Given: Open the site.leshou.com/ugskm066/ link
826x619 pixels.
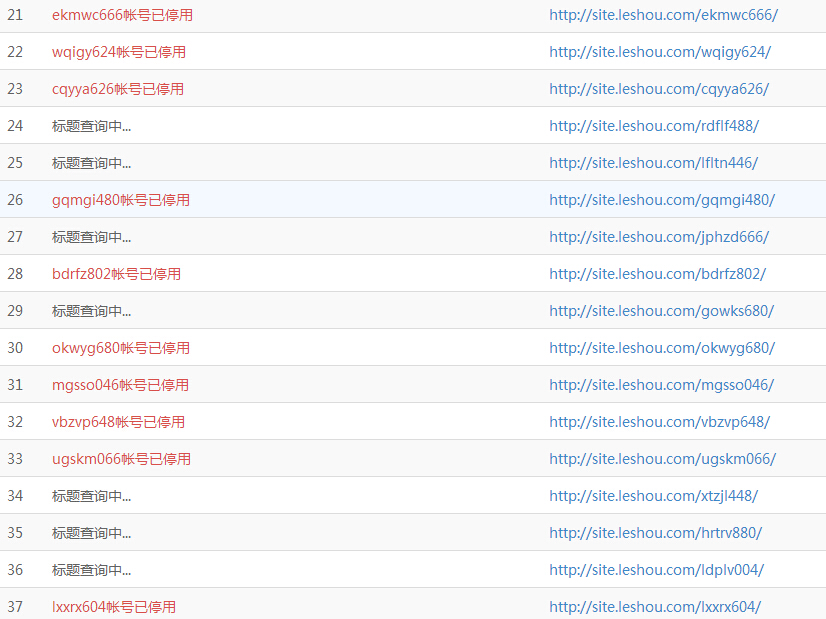Looking at the screenshot, I should [x=662, y=459].
